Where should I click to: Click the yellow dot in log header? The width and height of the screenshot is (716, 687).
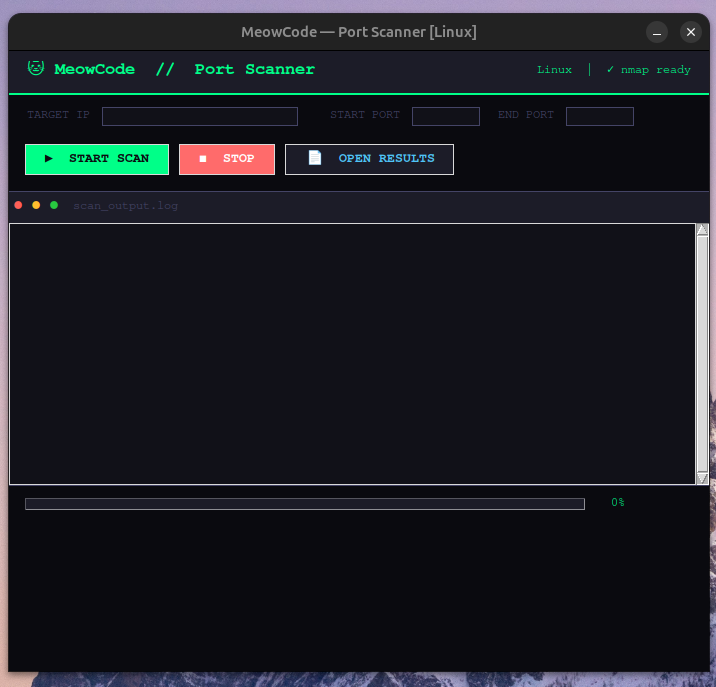(x=36, y=205)
